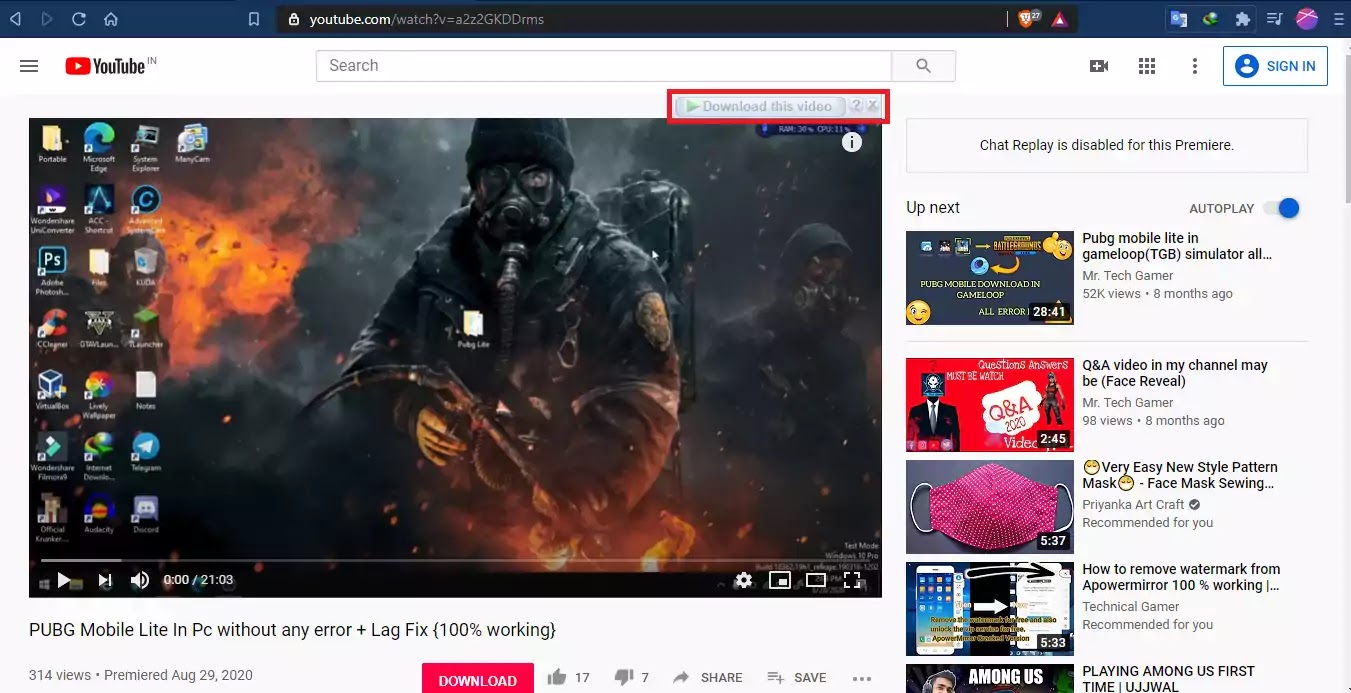Bookmark this page icon

point(254,19)
